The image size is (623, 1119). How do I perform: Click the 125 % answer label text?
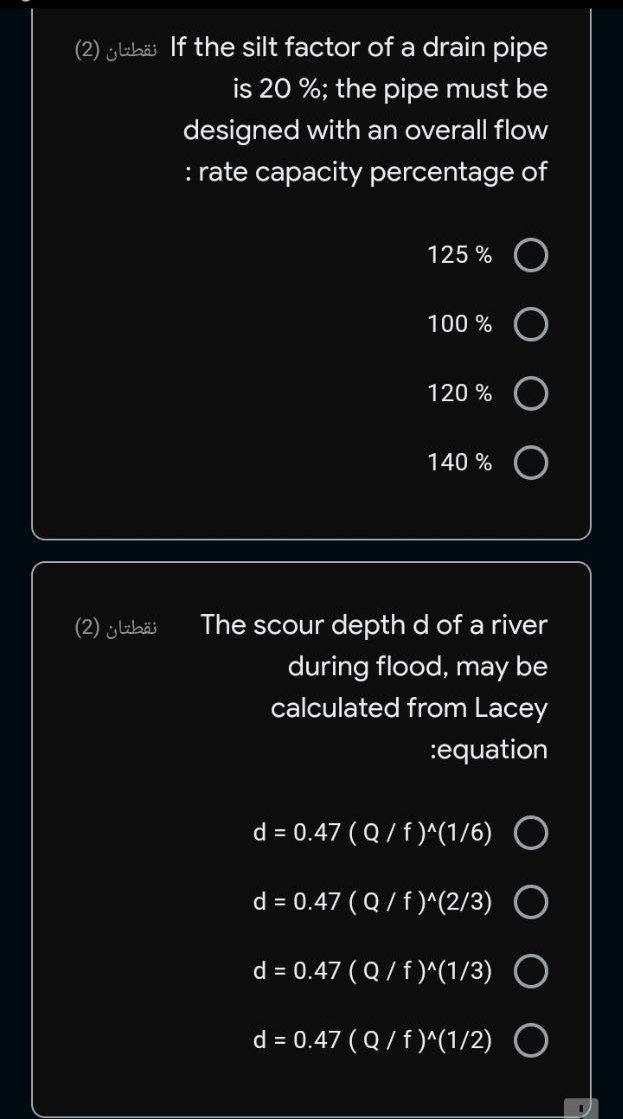[459, 255]
